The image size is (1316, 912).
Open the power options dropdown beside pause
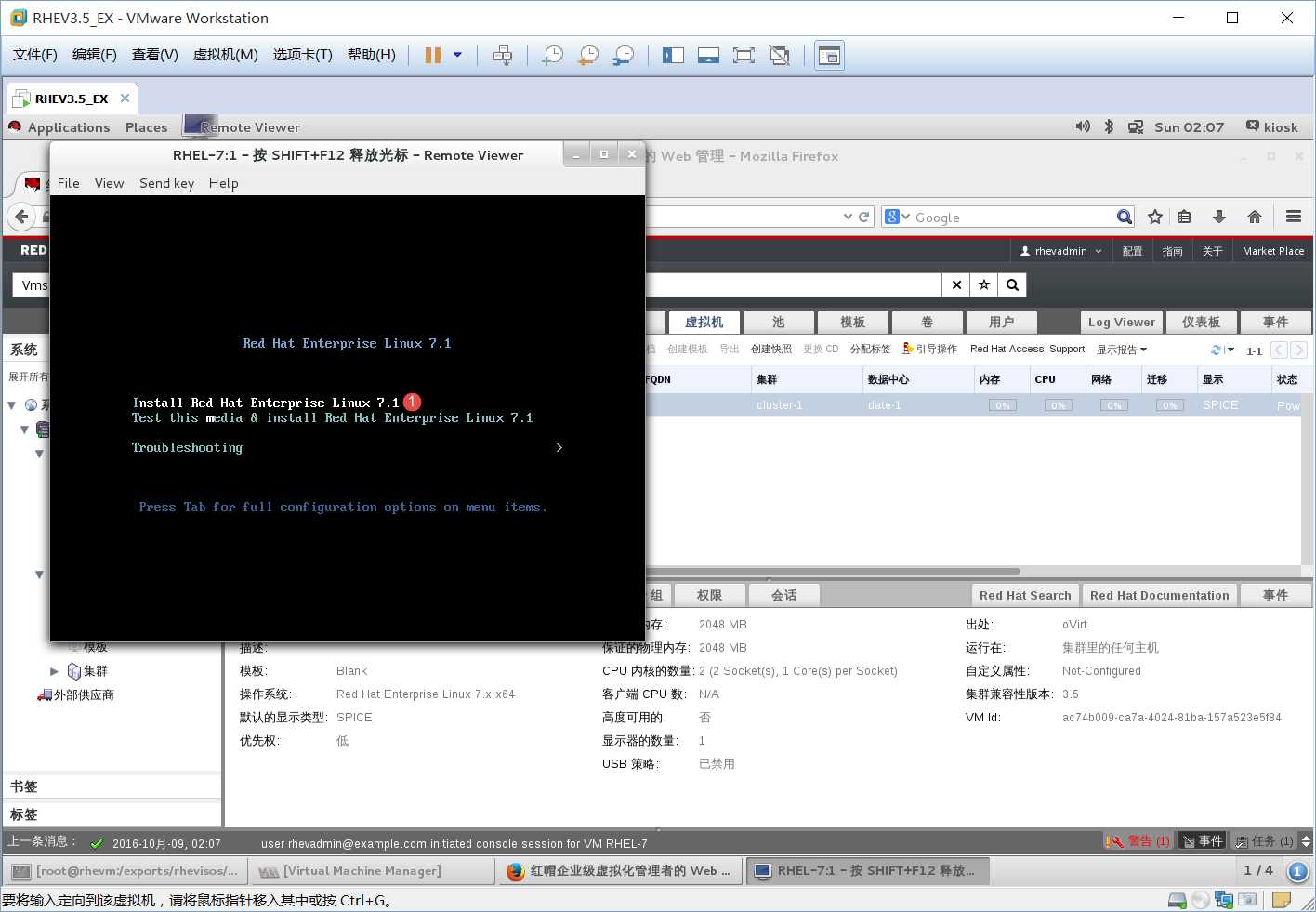click(x=457, y=55)
